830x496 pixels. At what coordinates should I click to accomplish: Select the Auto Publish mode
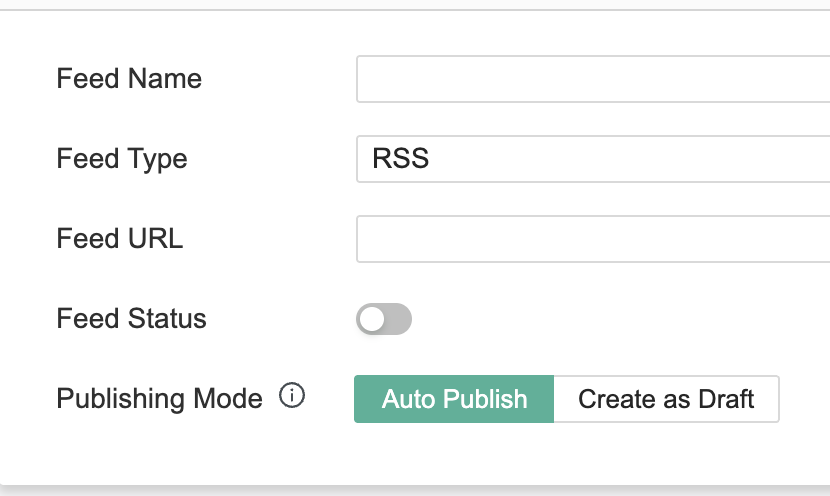[x=454, y=399]
